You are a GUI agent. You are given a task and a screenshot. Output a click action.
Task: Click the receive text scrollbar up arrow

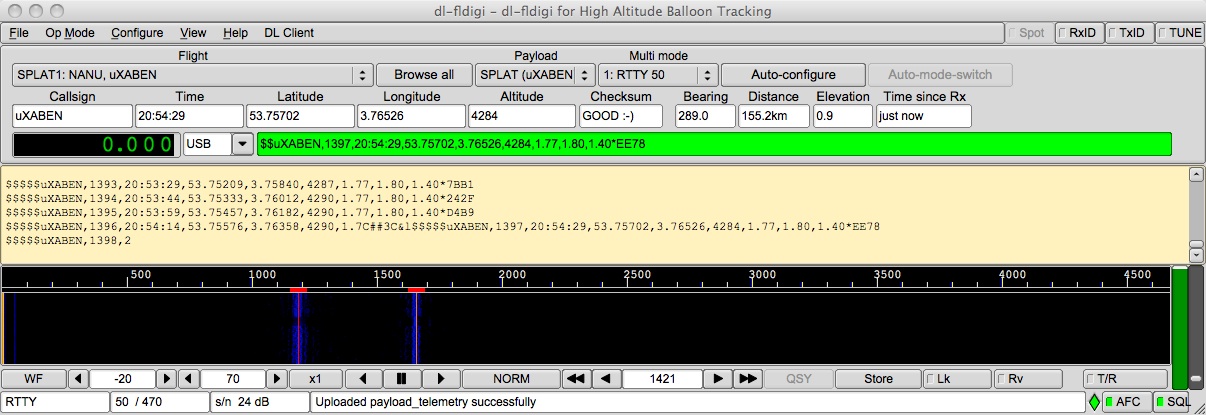click(1195, 175)
